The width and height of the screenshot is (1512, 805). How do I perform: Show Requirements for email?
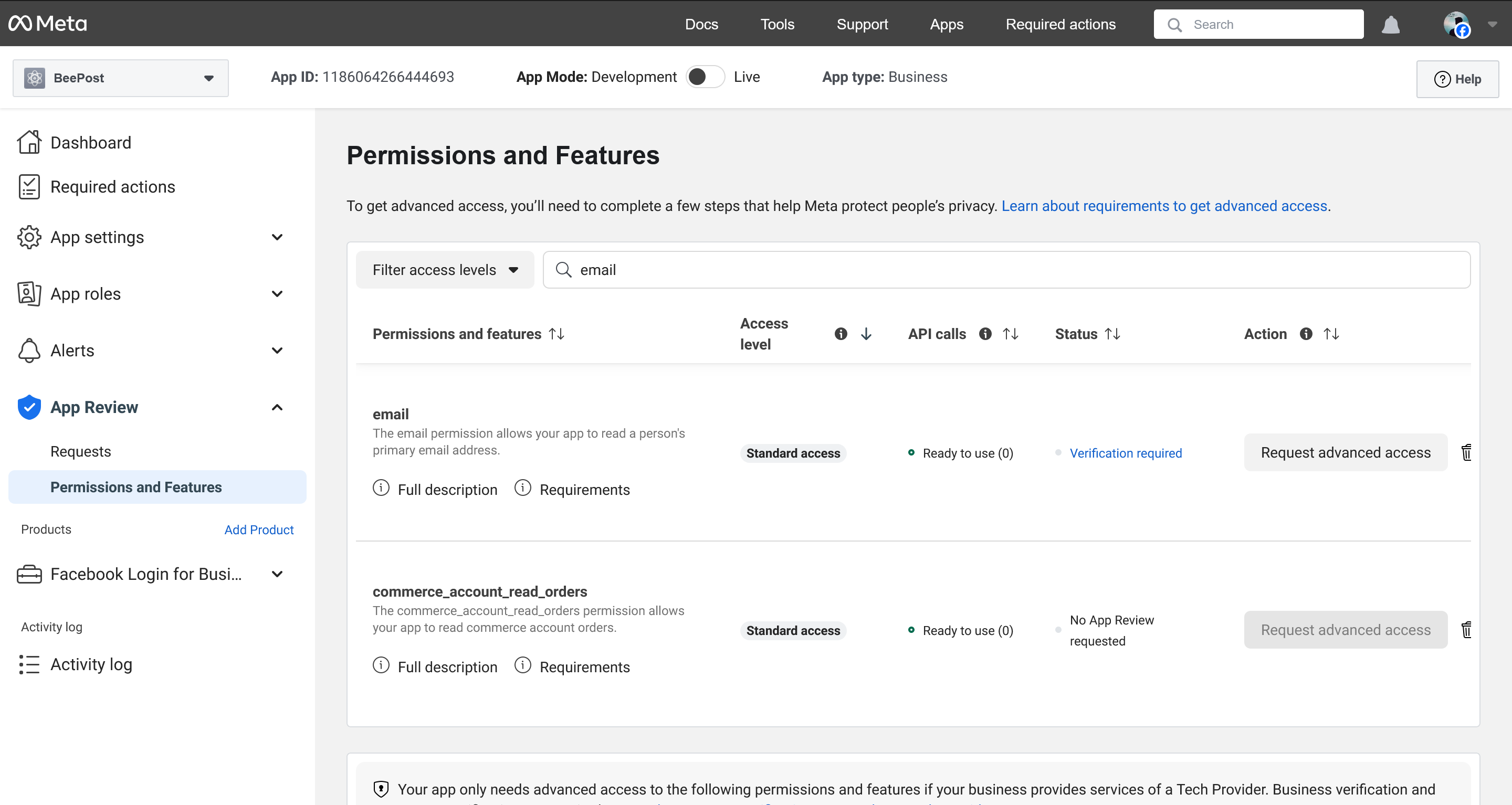click(572, 489)
